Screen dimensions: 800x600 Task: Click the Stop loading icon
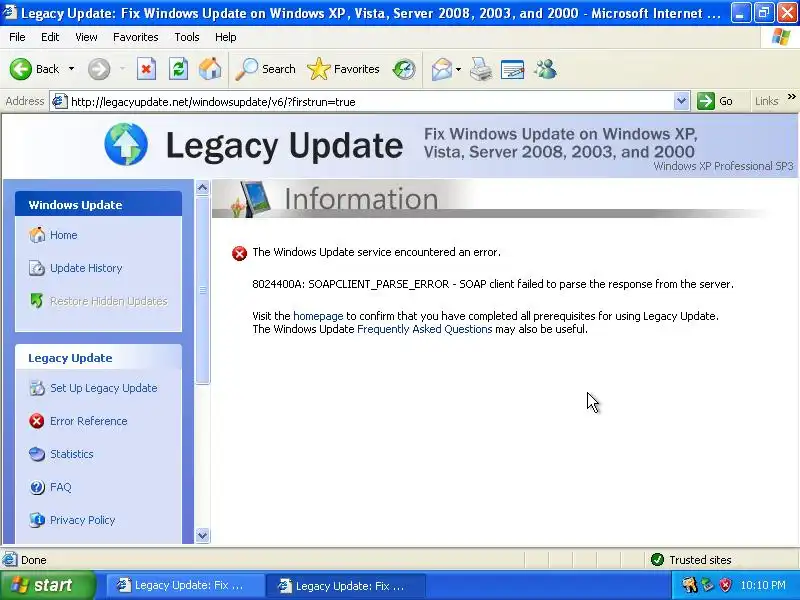146,69
